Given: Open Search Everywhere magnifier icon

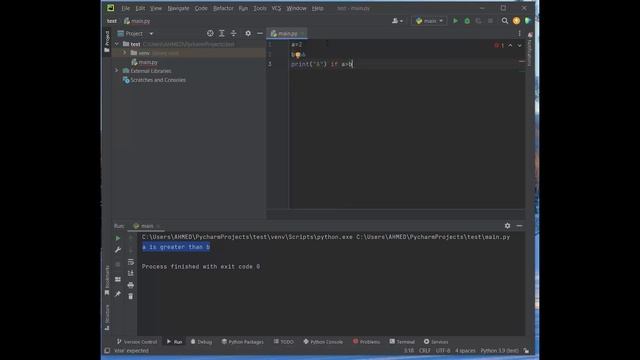Looking at the screenshot, I should pyautogui.click(x=505, y=21).
